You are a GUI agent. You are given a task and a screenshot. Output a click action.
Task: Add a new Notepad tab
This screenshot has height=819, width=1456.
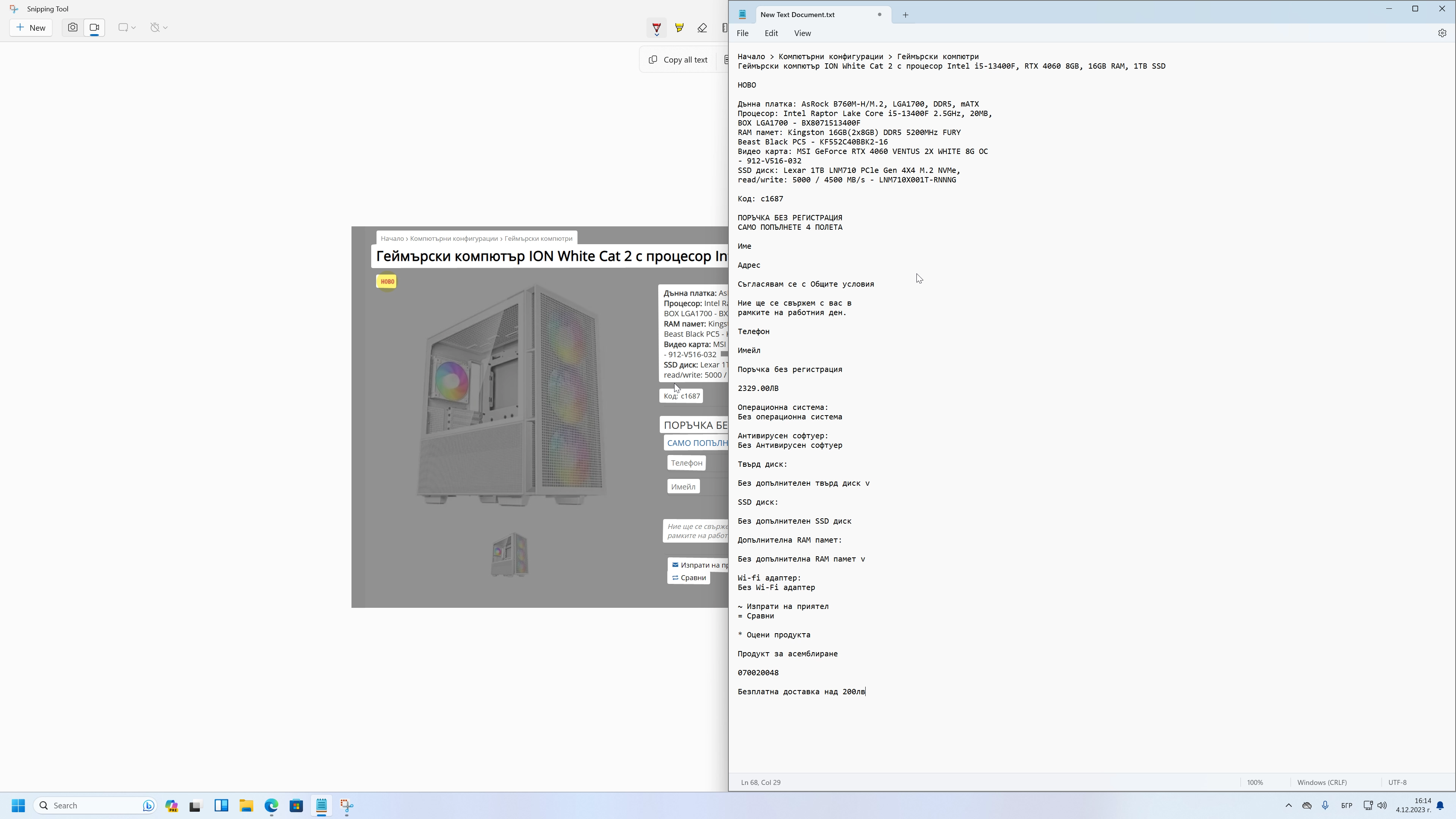click(905, 15)
